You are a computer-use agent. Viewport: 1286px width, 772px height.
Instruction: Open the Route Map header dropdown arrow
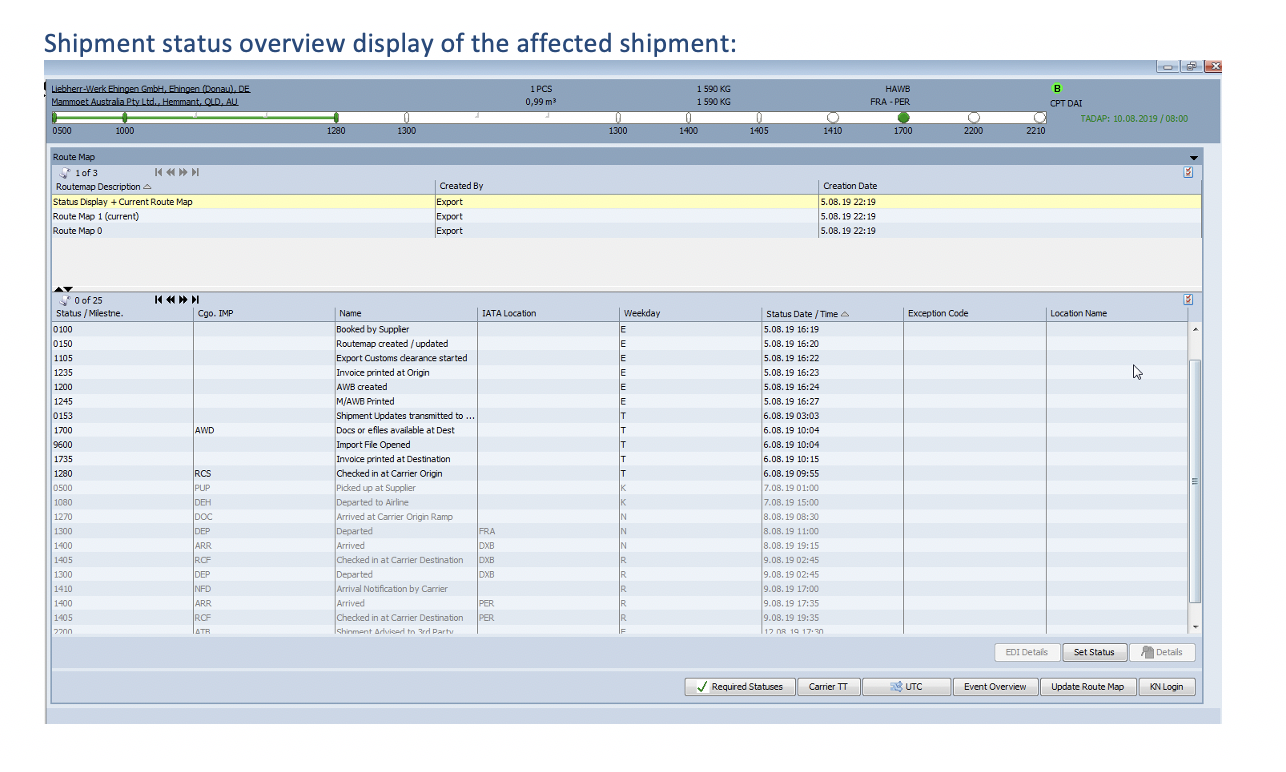coord(1194,157)
